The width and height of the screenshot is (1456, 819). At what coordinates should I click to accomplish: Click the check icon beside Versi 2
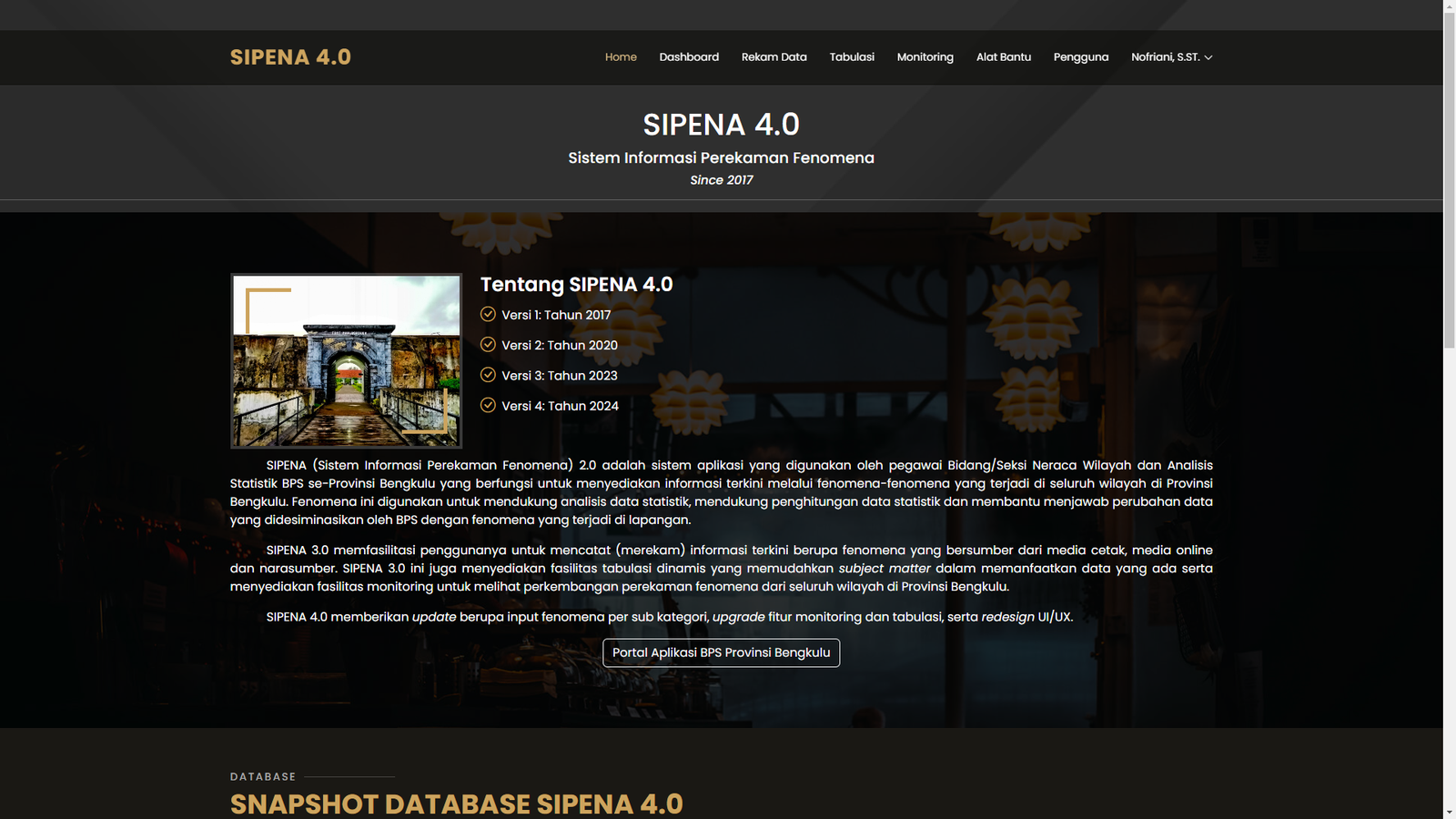point(488,345)
